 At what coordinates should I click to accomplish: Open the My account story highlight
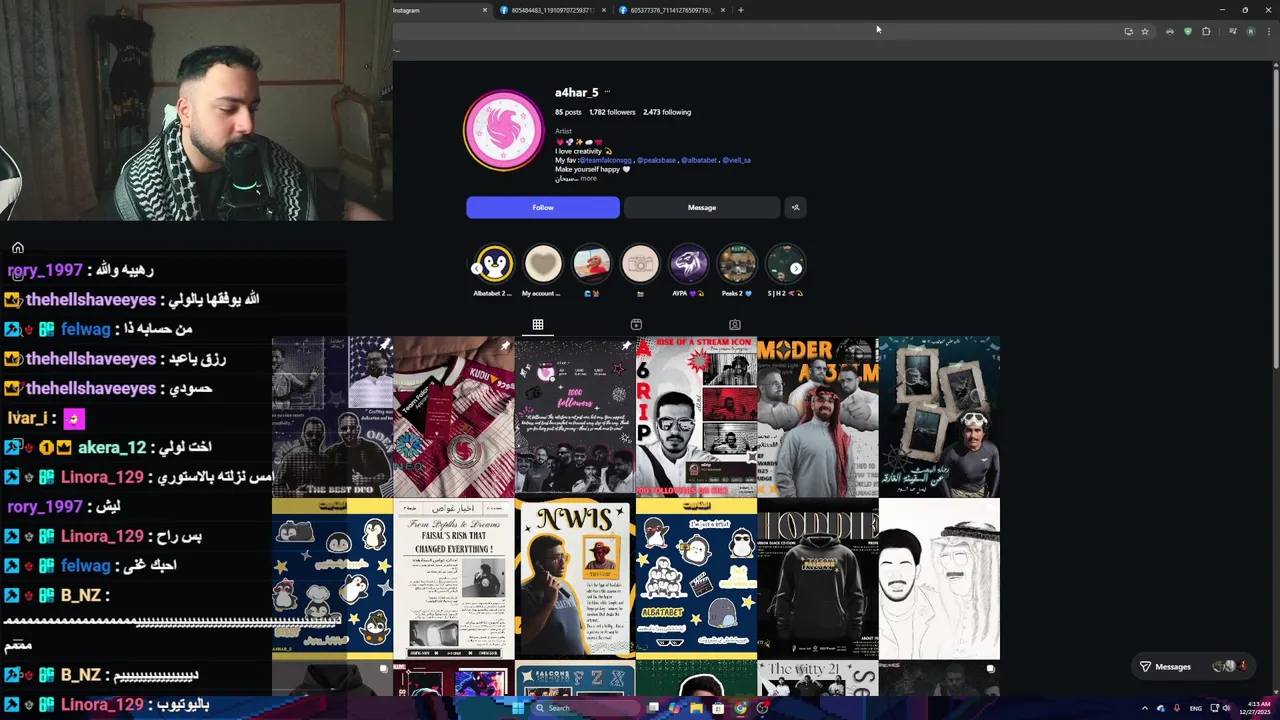click(x=543, y=265)
